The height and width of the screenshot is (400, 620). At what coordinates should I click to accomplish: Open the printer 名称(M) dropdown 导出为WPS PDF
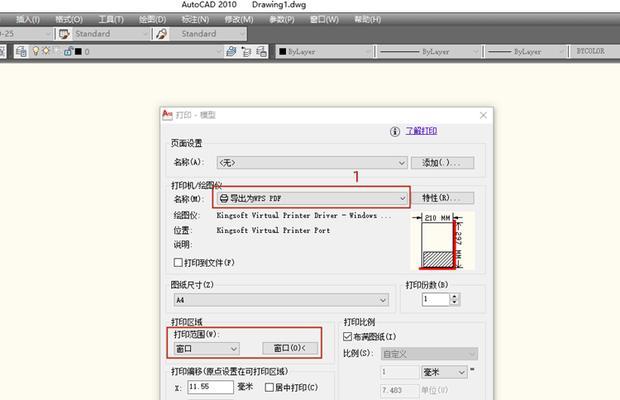[312, 198]
